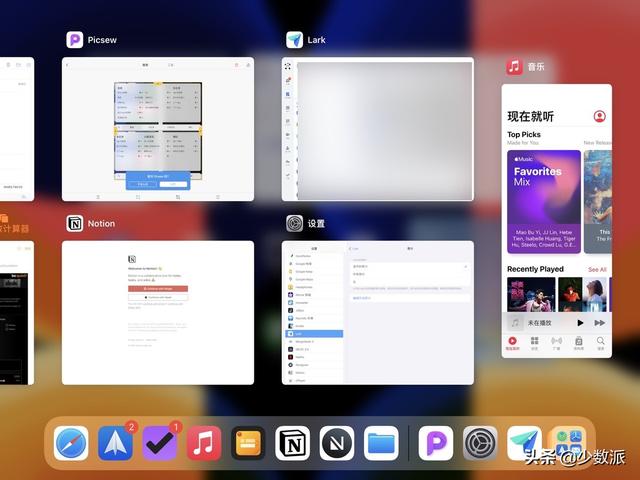Open the dark round N app in dock
This screenshot has width=640, height=480.
click(337, 443)
